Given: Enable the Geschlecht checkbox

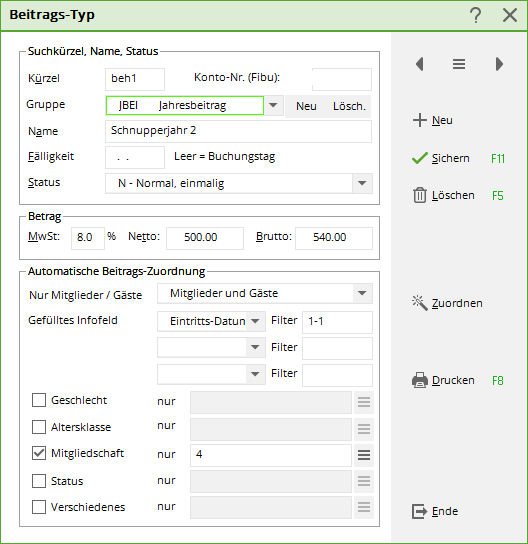Looking at the screenshot, I should (x=39, y=400).
